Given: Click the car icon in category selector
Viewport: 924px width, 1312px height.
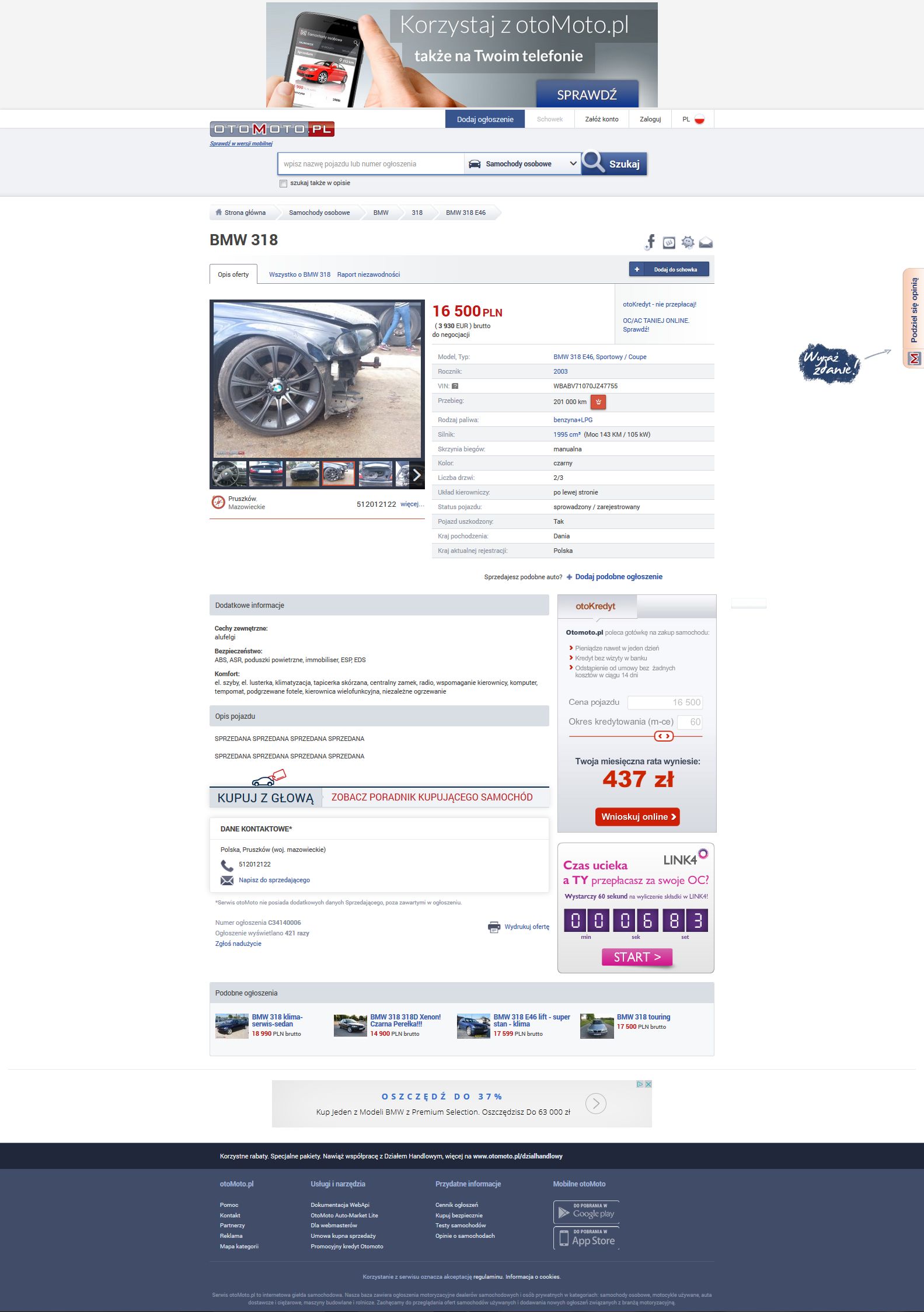Looking at the screenshot, I should pos(475,164).
